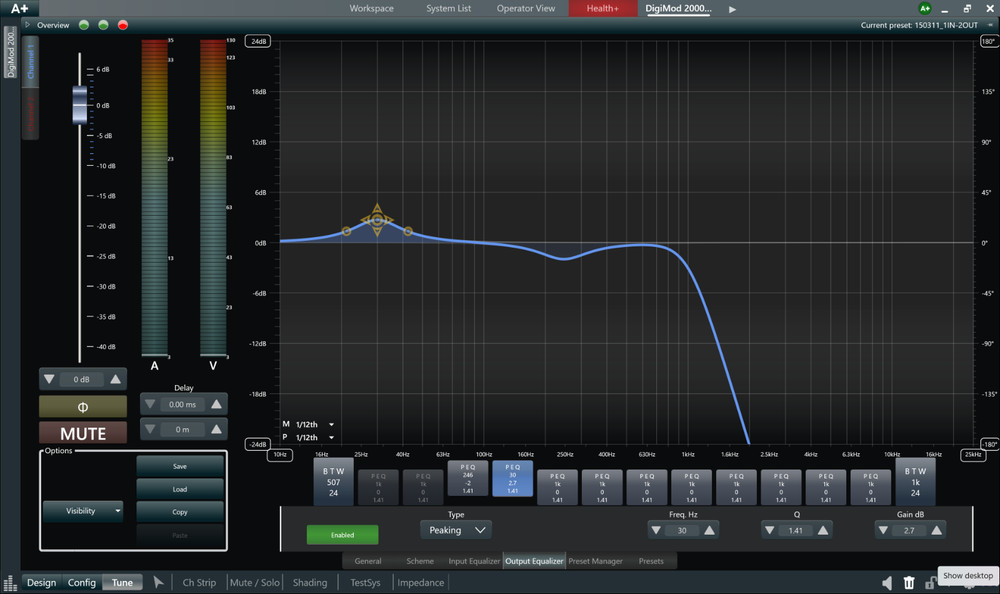
Task: Toggle the green Enabled filter button
Action: 342,535
